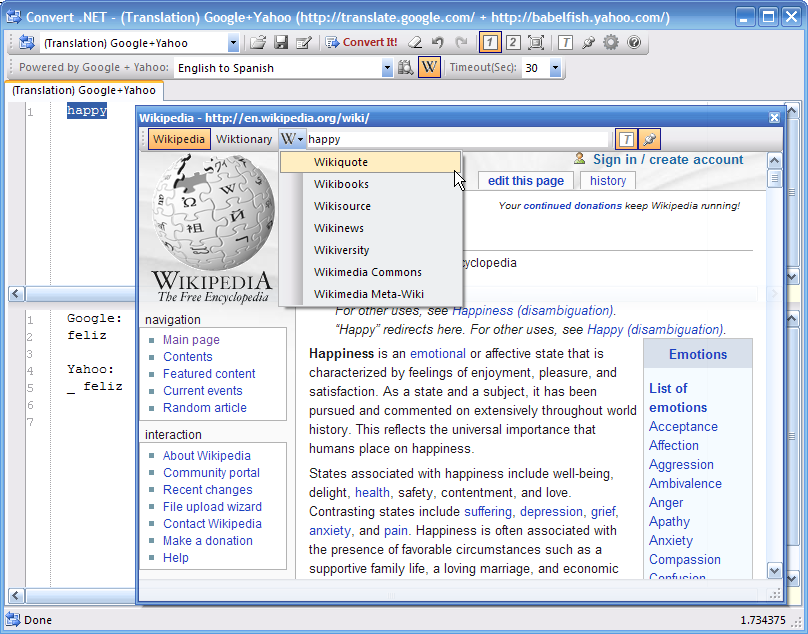Toggle the Wikipedia W button on translation toolbar

[x=429, y=68]
